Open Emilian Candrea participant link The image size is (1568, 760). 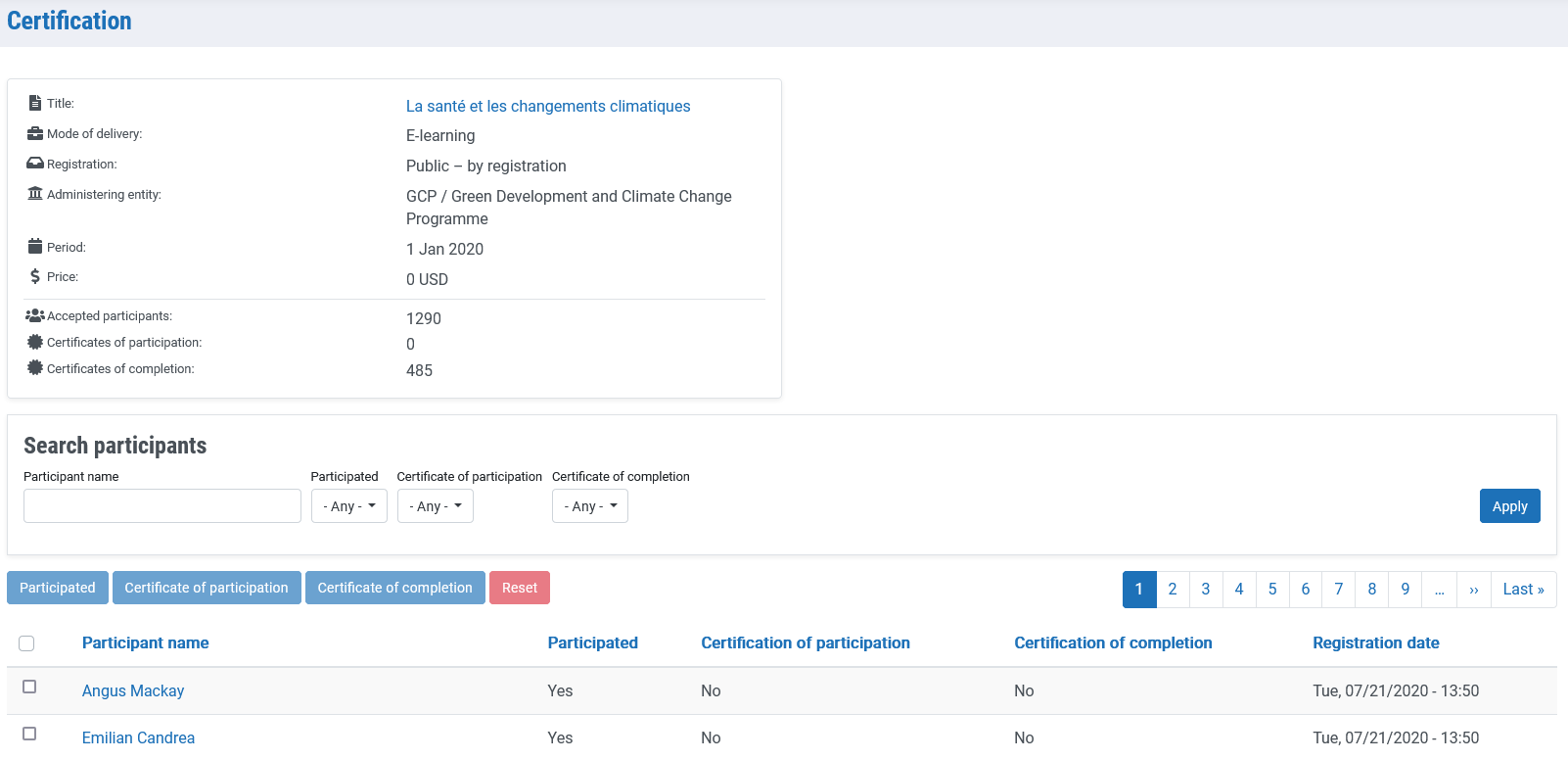click(x=138, y=737)
